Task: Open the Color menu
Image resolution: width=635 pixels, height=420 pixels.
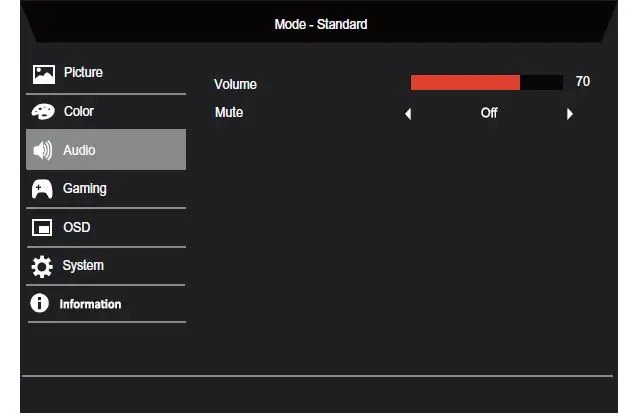Action: click(106, 111)
